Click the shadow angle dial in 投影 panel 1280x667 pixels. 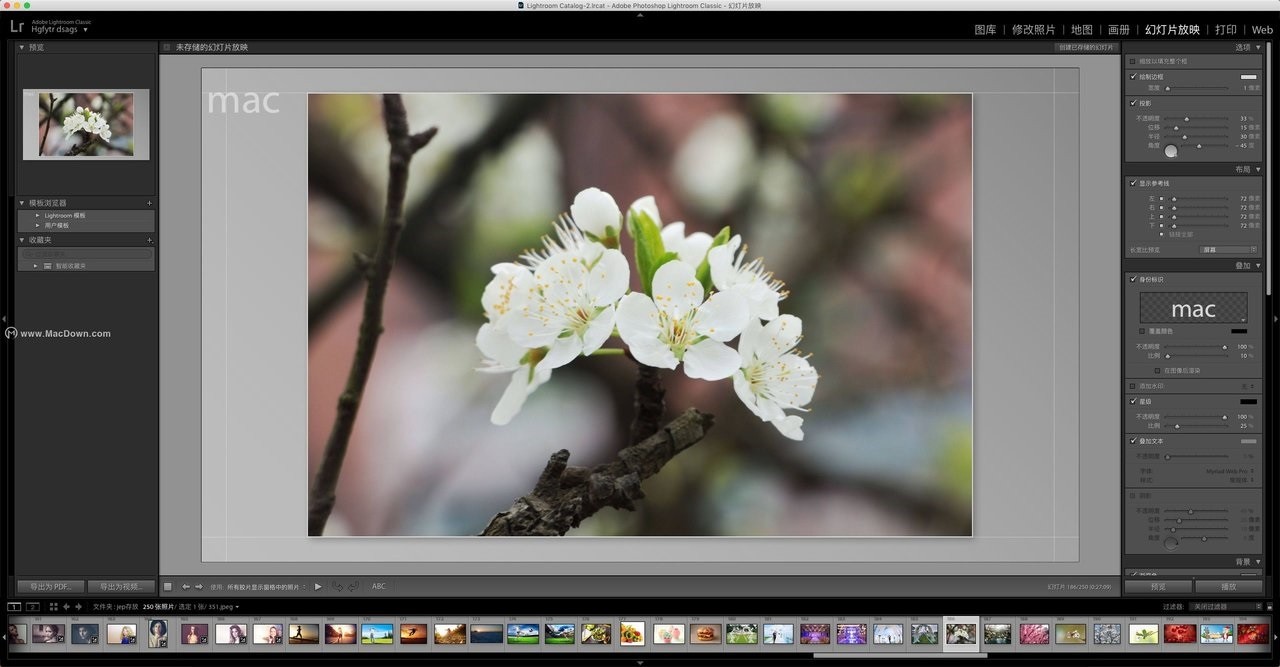(1171, 151)
